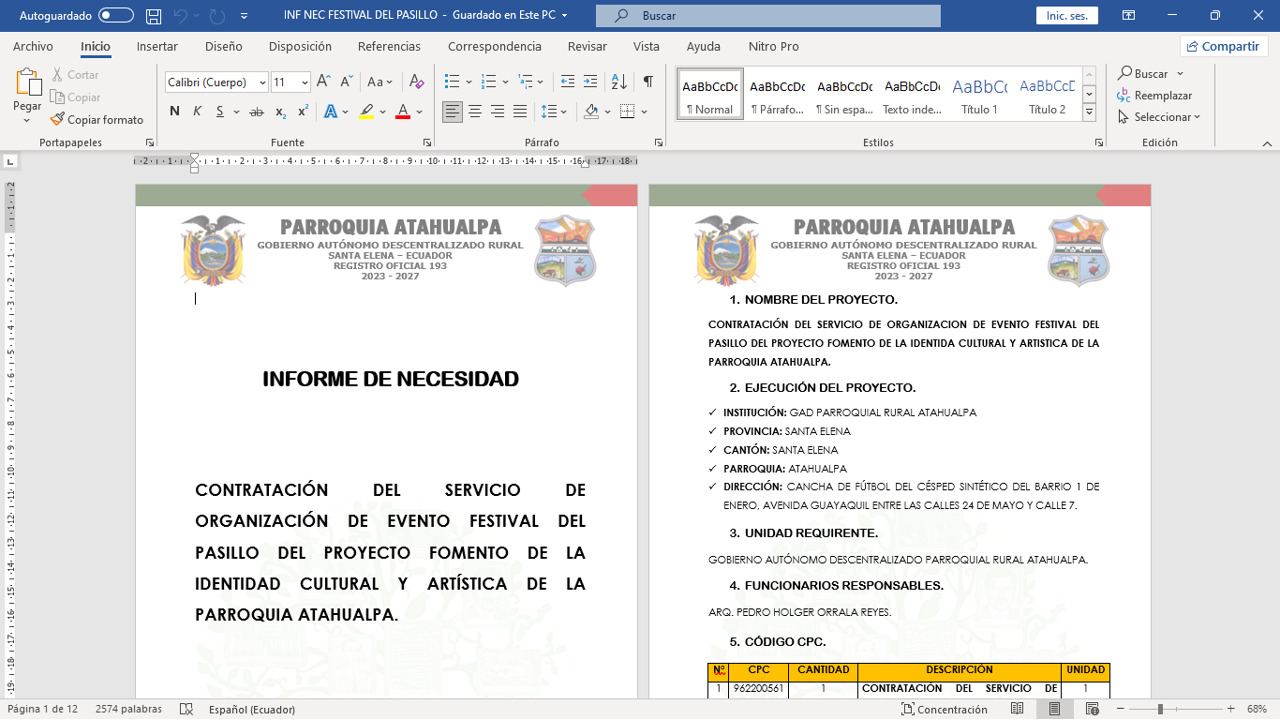
Task: Click the Save floppy disk icon
Action: [x=153, y=16]
